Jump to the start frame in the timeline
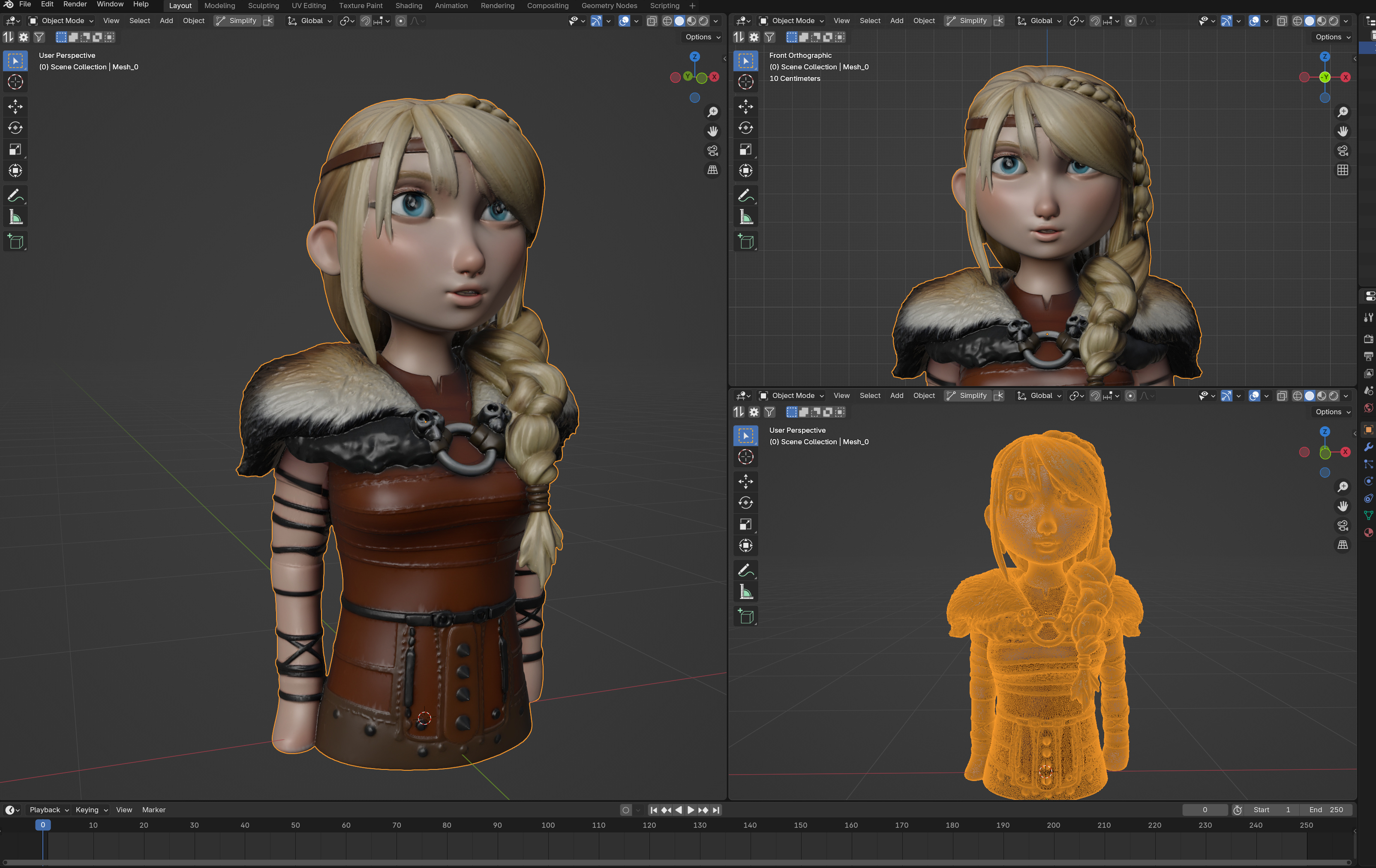Screen dimensions: 1376x868 coord(654,810)
